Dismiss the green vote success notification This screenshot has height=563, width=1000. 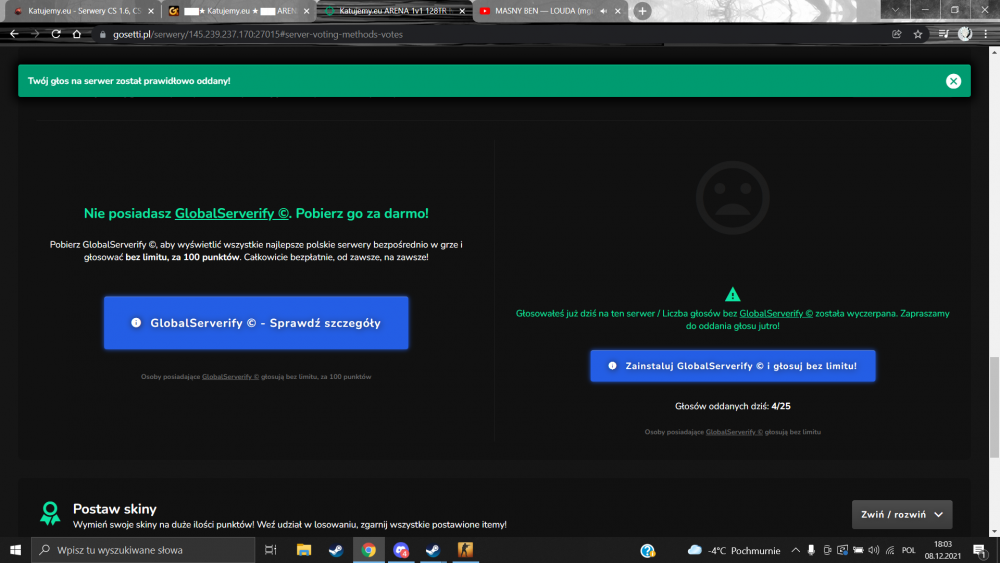[953, 81]
